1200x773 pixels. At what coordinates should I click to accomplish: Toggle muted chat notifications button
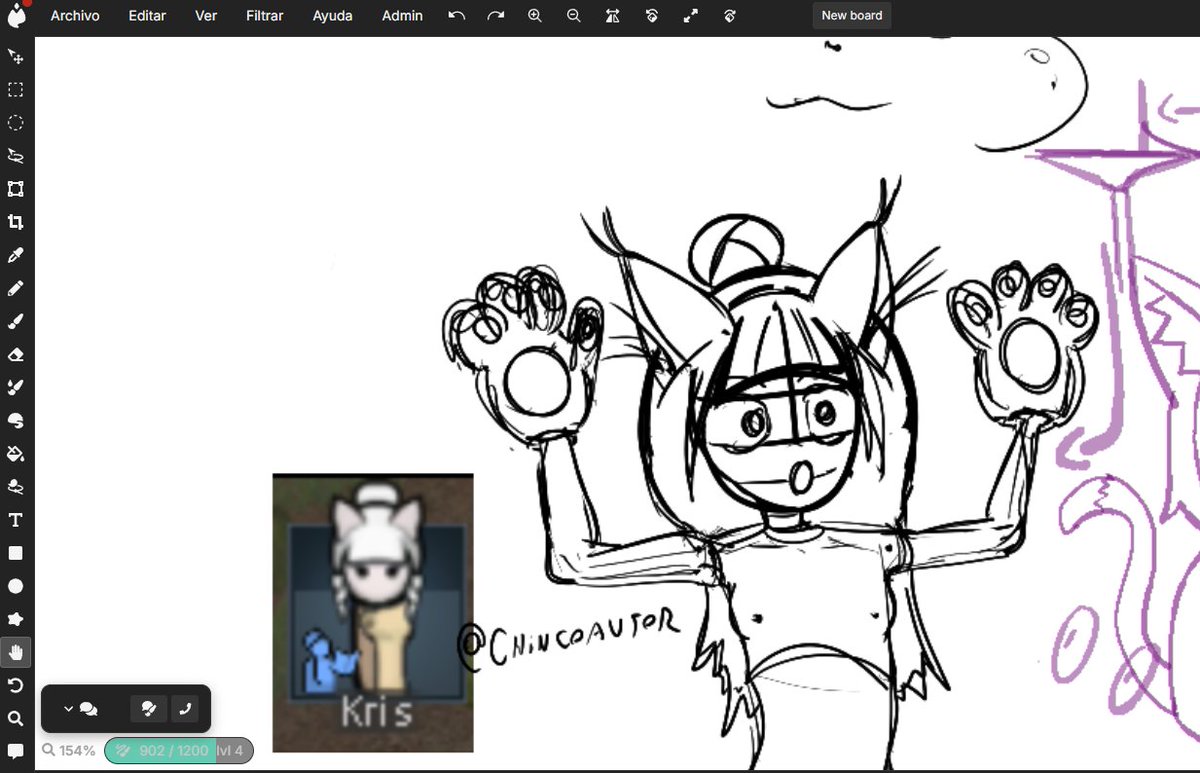149,709
